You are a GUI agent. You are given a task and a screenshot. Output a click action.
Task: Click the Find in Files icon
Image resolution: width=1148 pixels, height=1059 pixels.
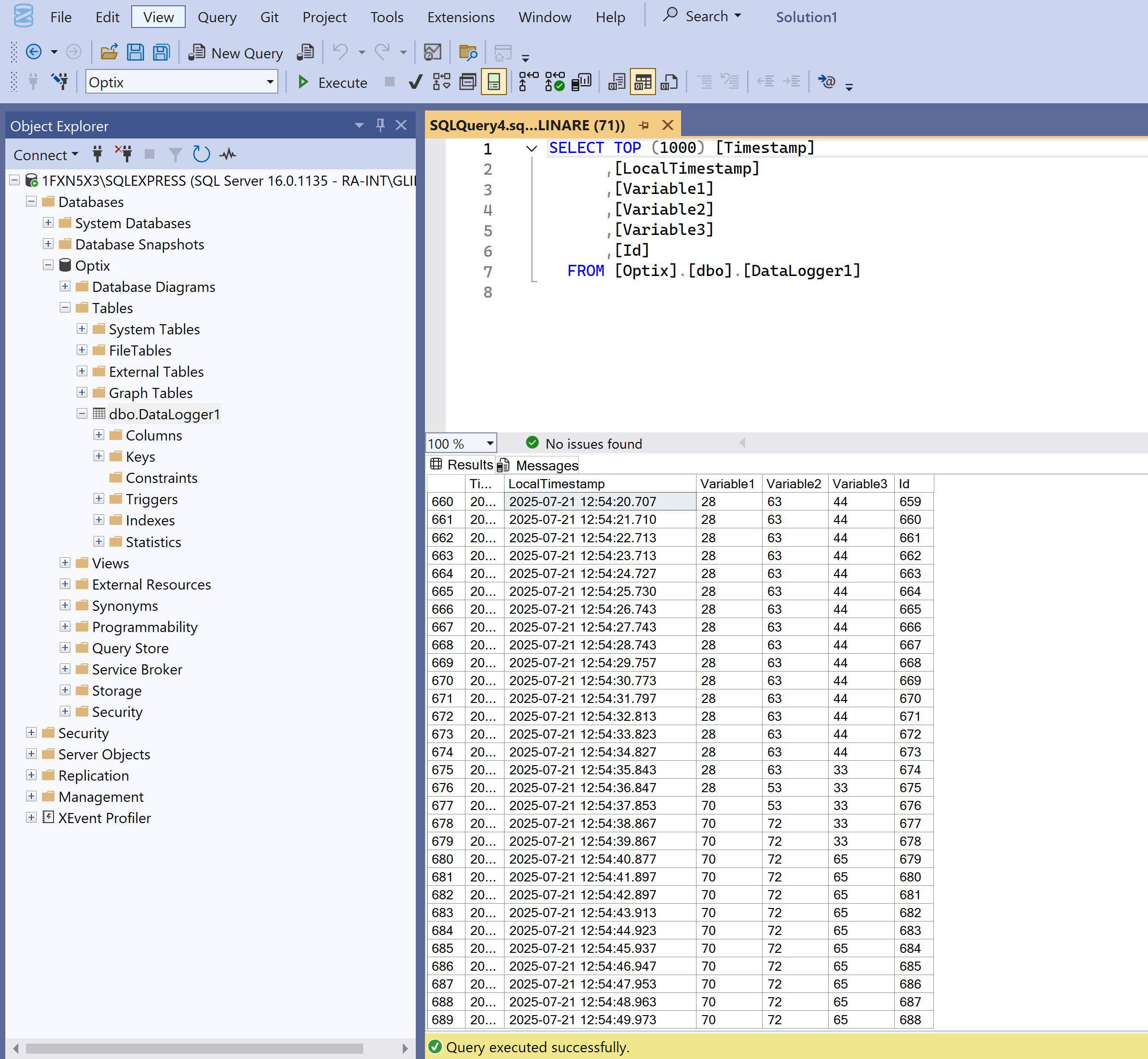(468, 52)
